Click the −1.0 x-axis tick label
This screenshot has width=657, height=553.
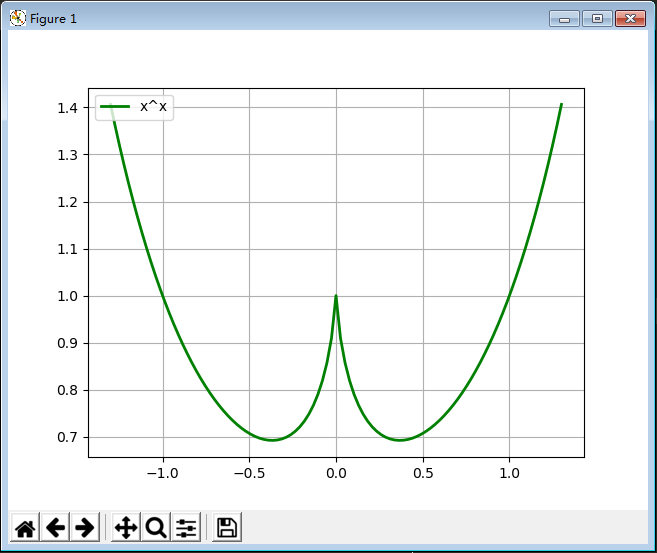pos(163,473)
